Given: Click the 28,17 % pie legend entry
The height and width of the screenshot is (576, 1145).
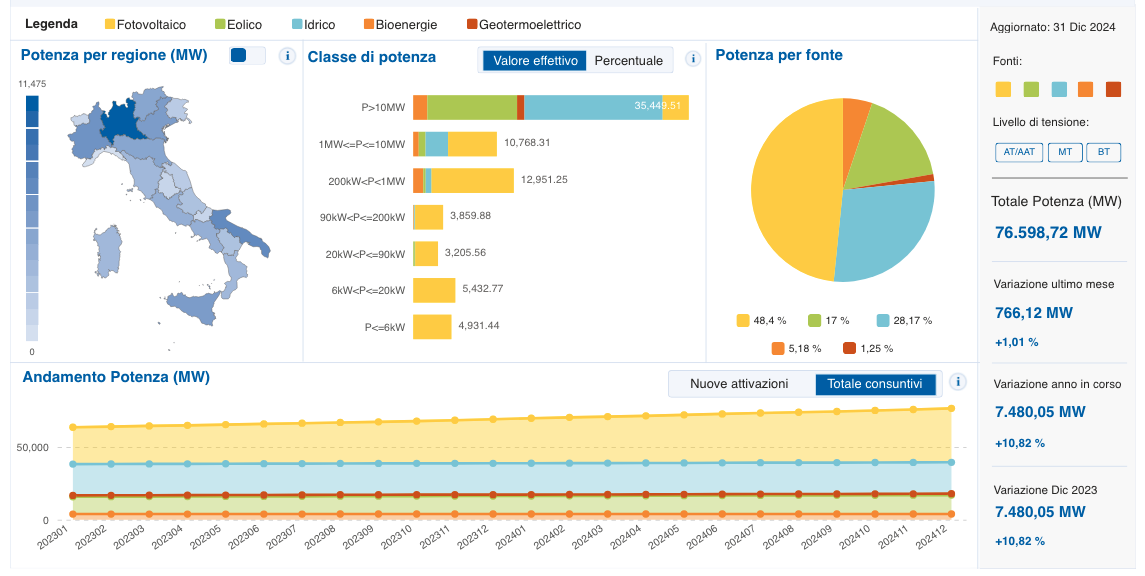Looking at the screenshot, I should (x=904, y=320).
